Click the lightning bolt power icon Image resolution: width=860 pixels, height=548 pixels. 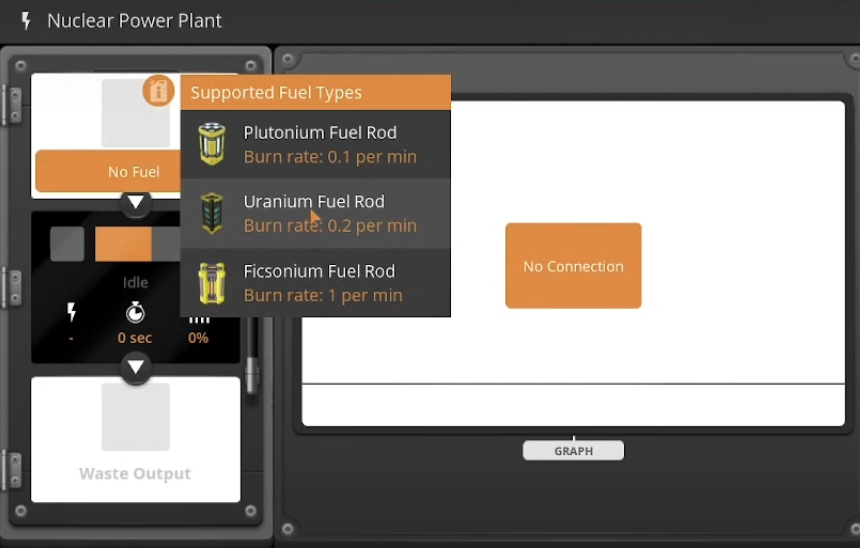pyautogui.click(x=71, y=313)
